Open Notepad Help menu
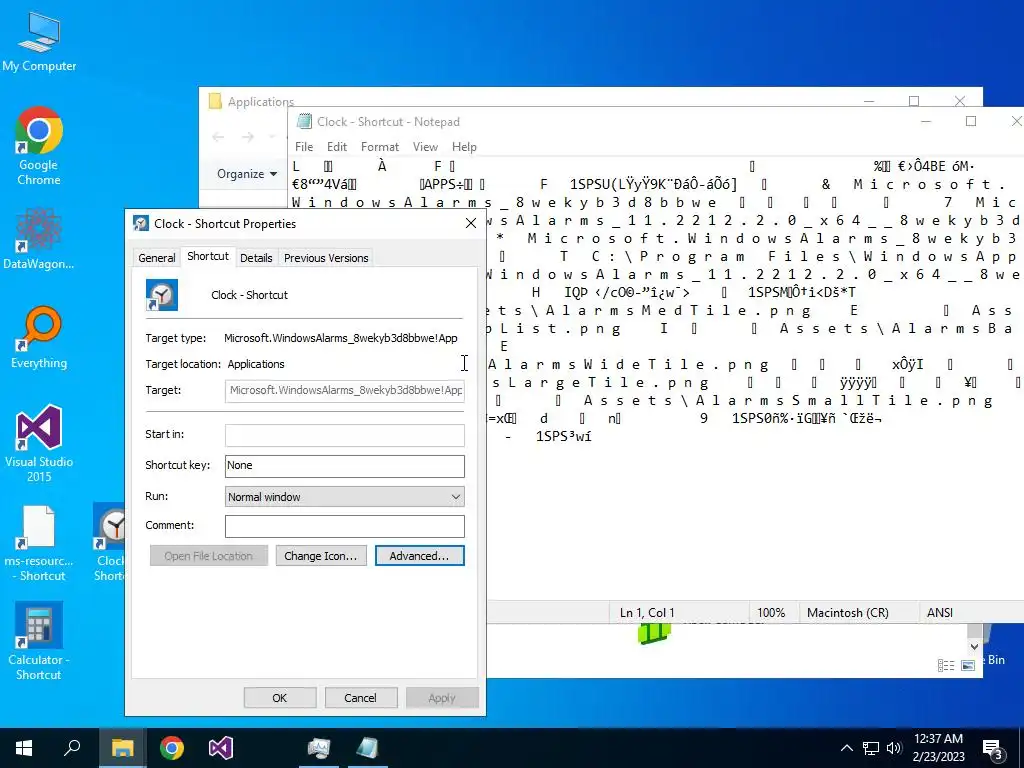1024x768 pixels. click(x=464, y=147)
